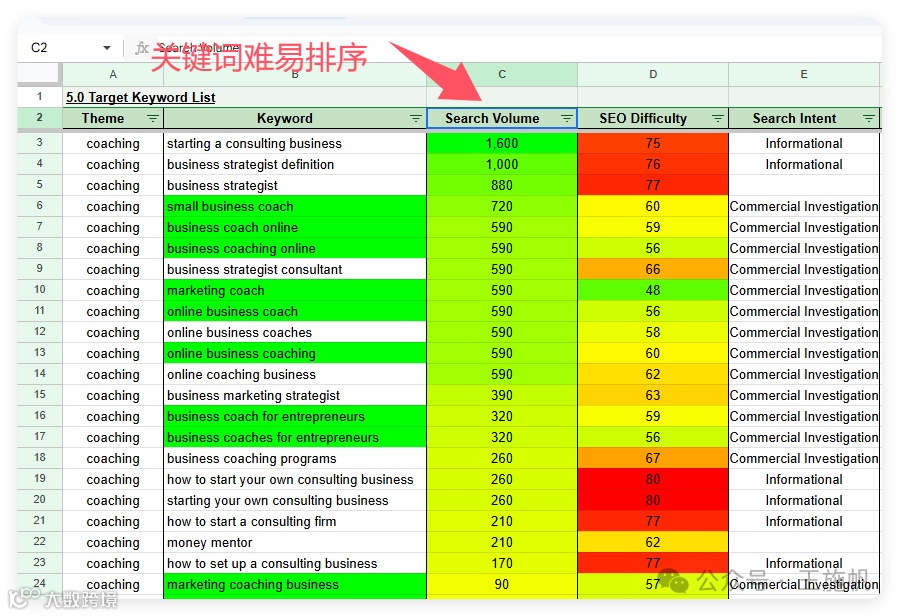This screenshot has height=616, width=899.
Task: Click the 90 search volume cell
Action: tap(502, 584)
